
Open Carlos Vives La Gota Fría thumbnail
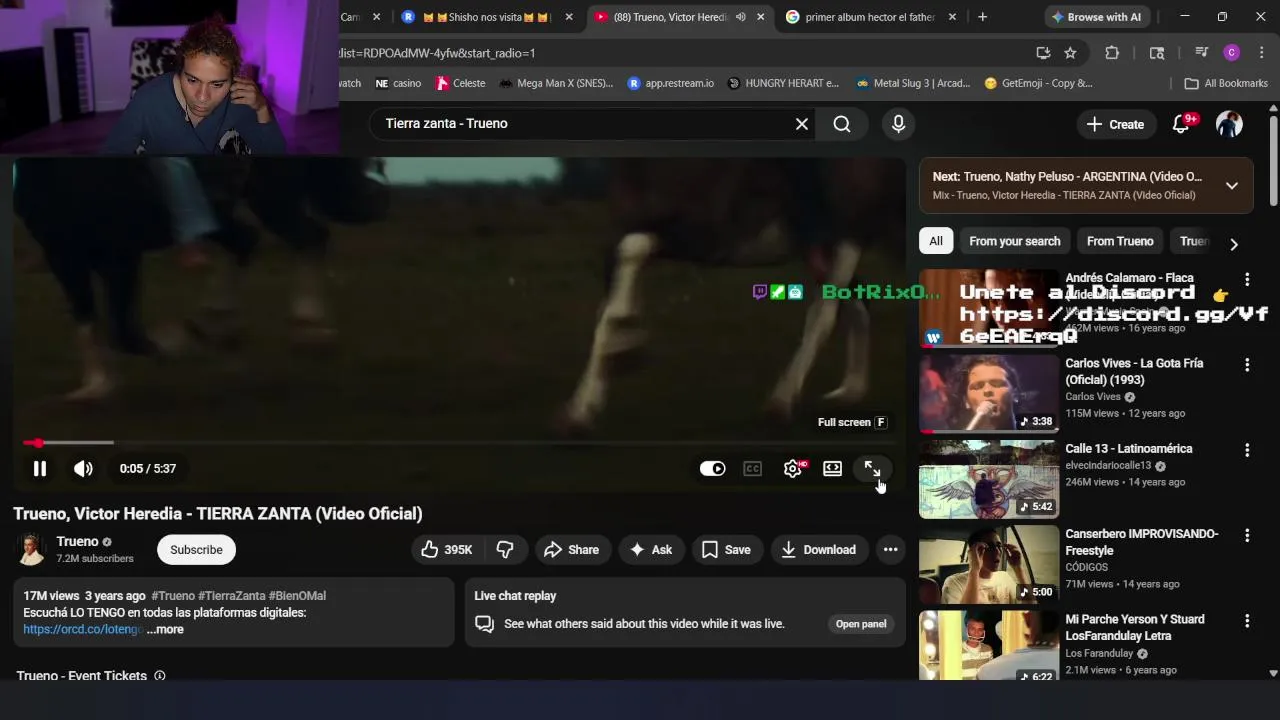point(988,394)
